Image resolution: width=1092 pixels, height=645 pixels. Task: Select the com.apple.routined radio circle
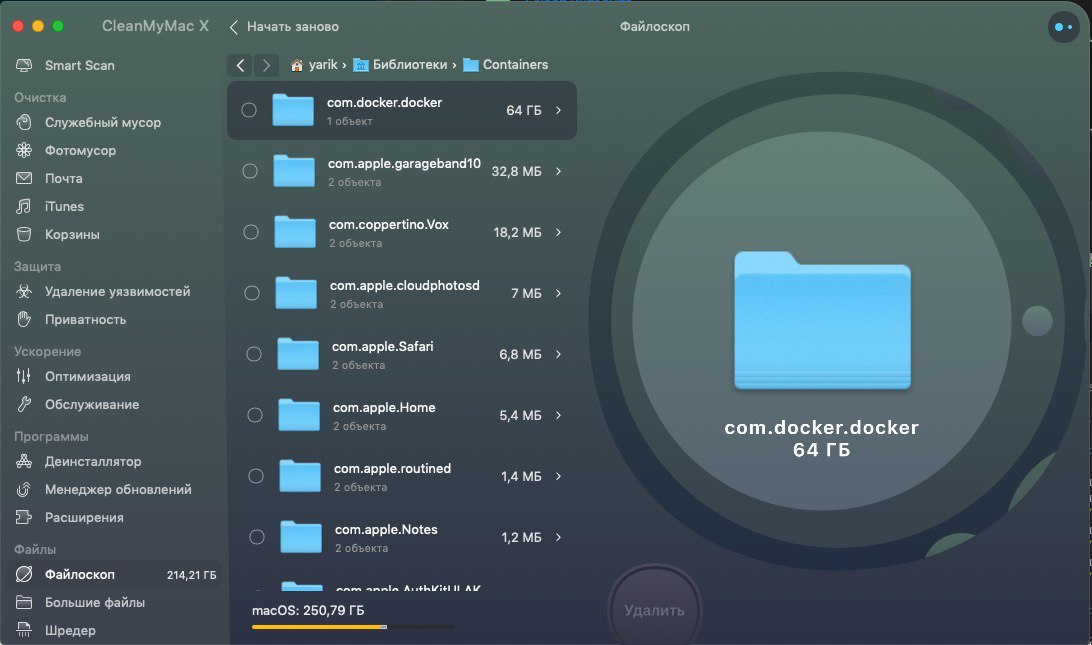click(256, 476)
